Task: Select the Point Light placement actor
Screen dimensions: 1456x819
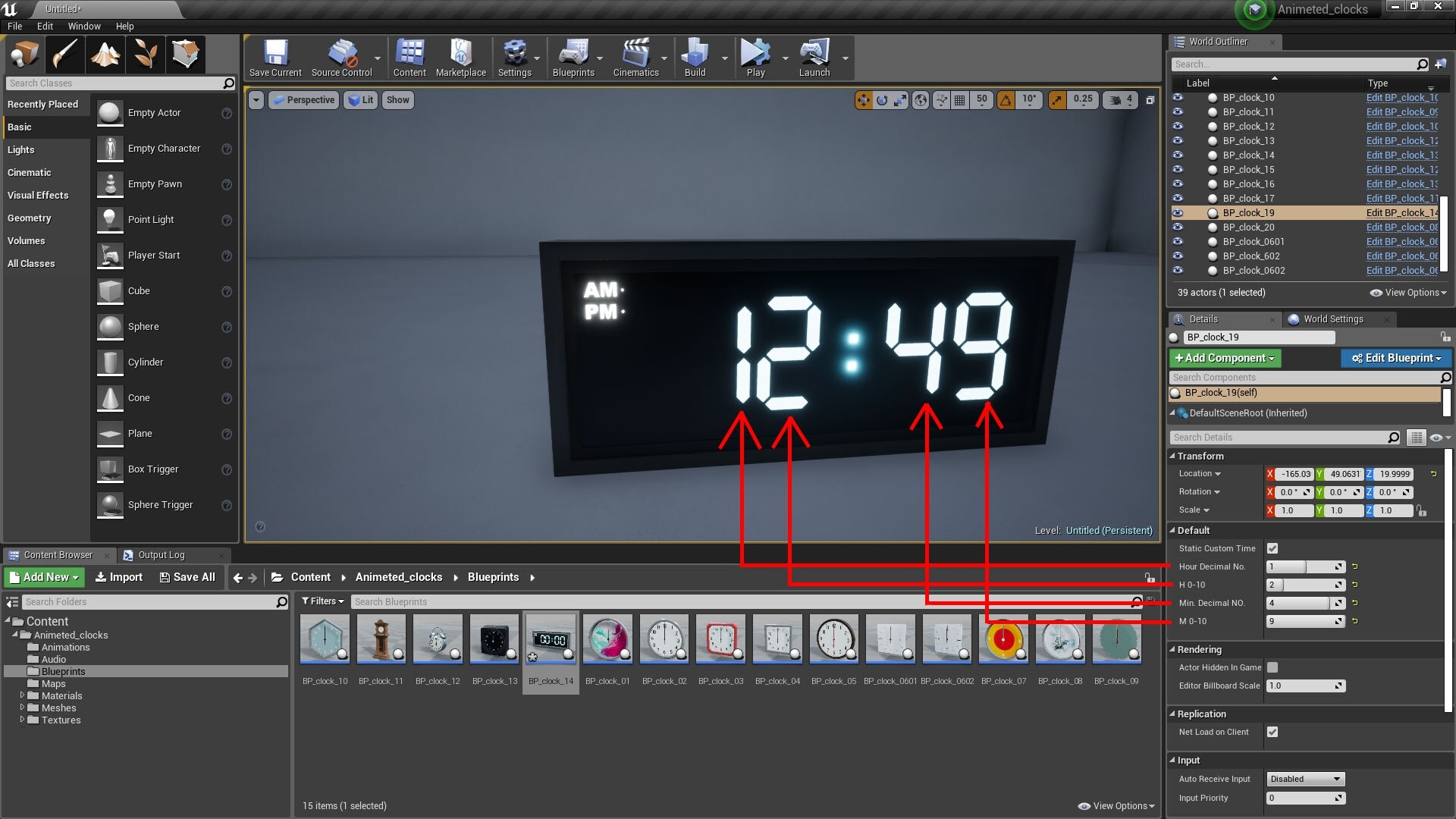Action: pyautogui.click(x=152, y=219)
